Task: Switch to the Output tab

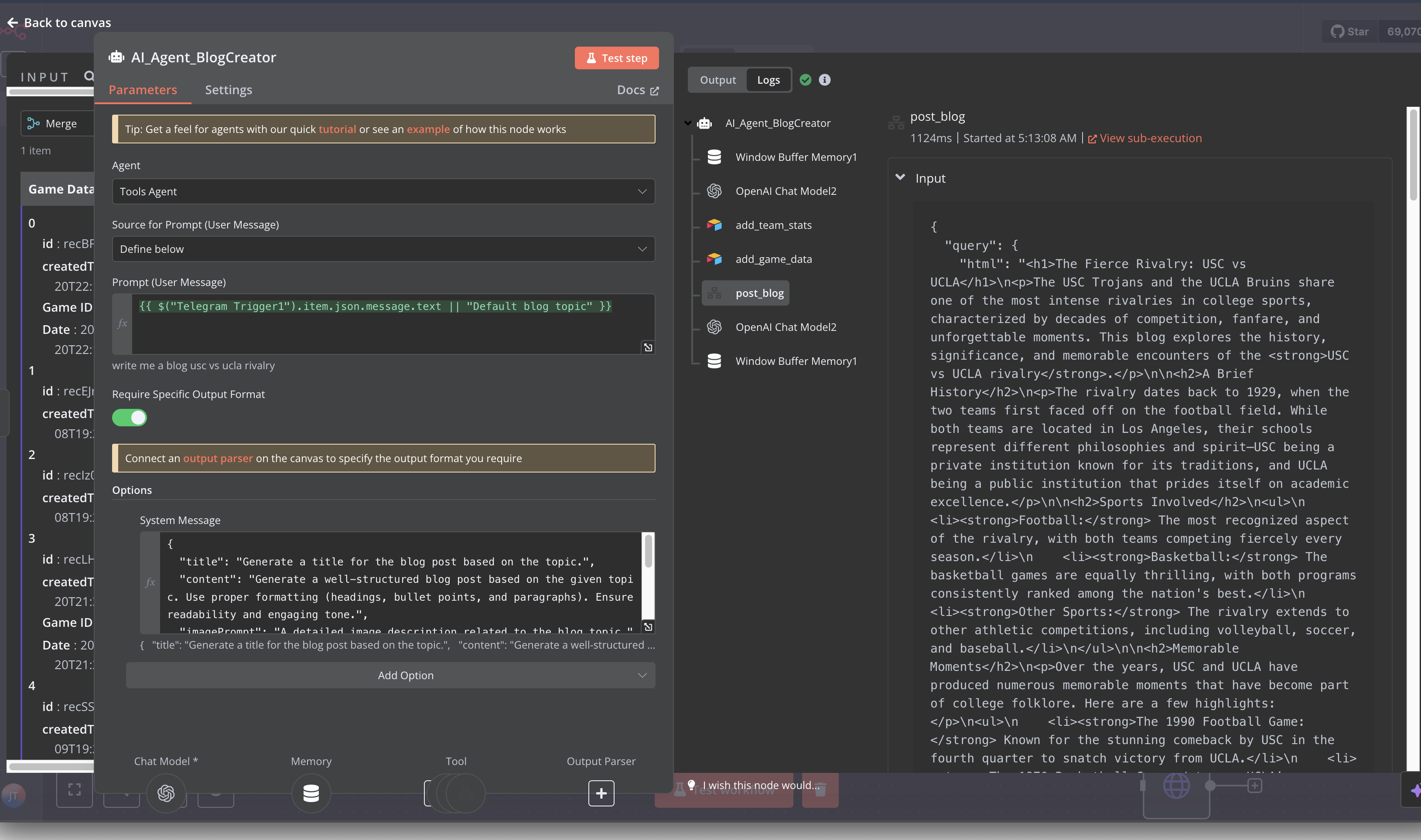Action: (717, 80)
